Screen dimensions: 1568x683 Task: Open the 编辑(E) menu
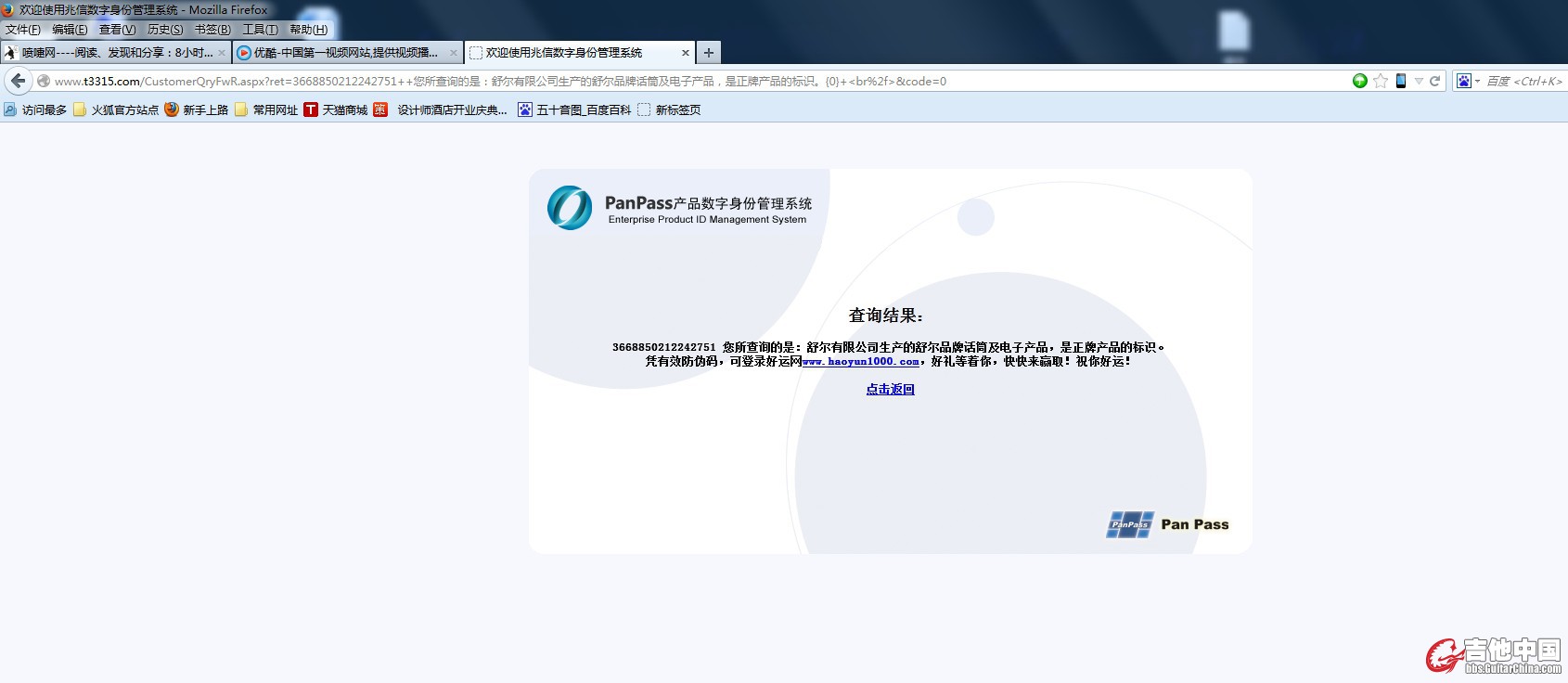[70, 30]
